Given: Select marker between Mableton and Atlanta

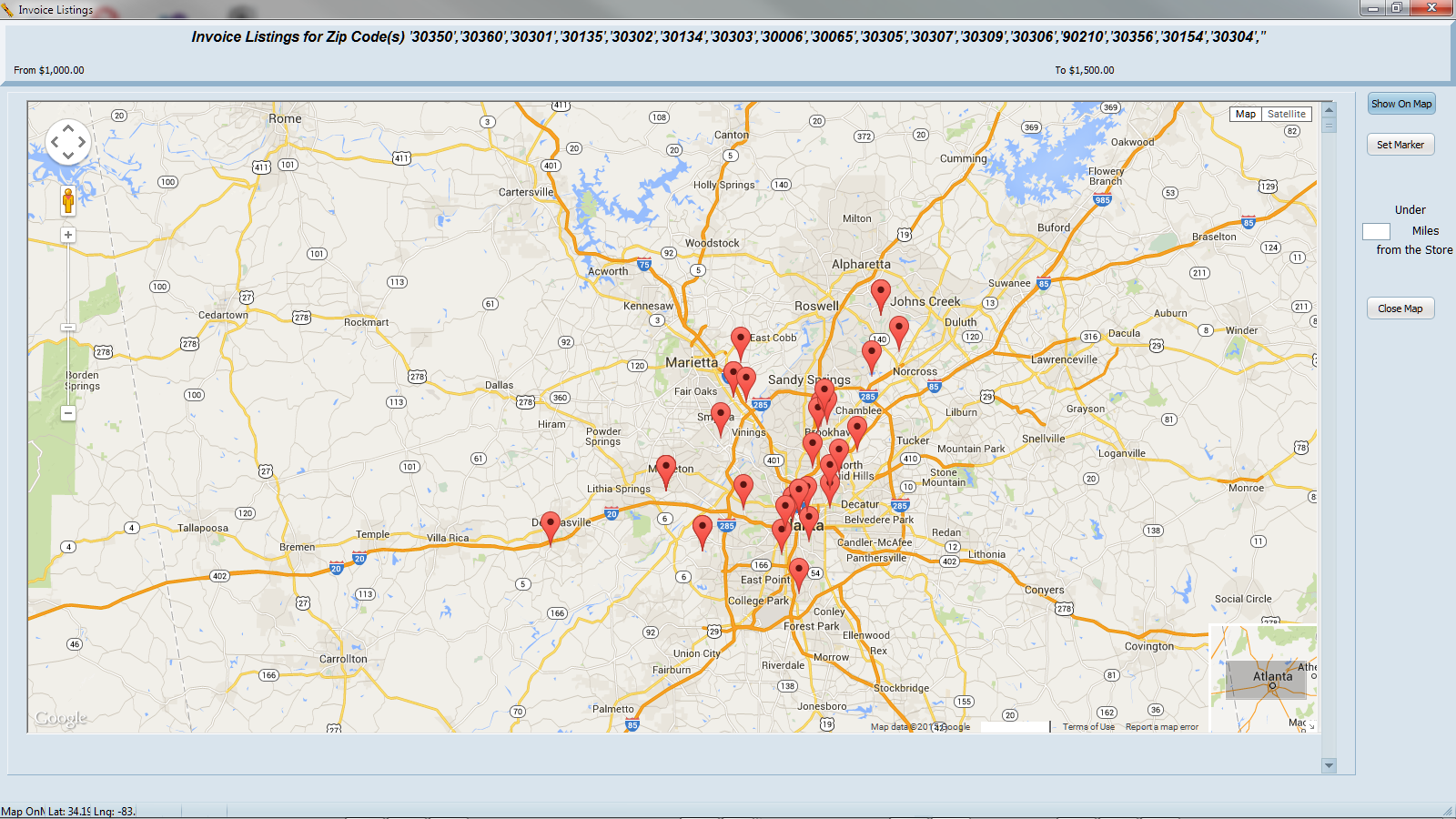Looking at the screenshot, I should [743, 490].
